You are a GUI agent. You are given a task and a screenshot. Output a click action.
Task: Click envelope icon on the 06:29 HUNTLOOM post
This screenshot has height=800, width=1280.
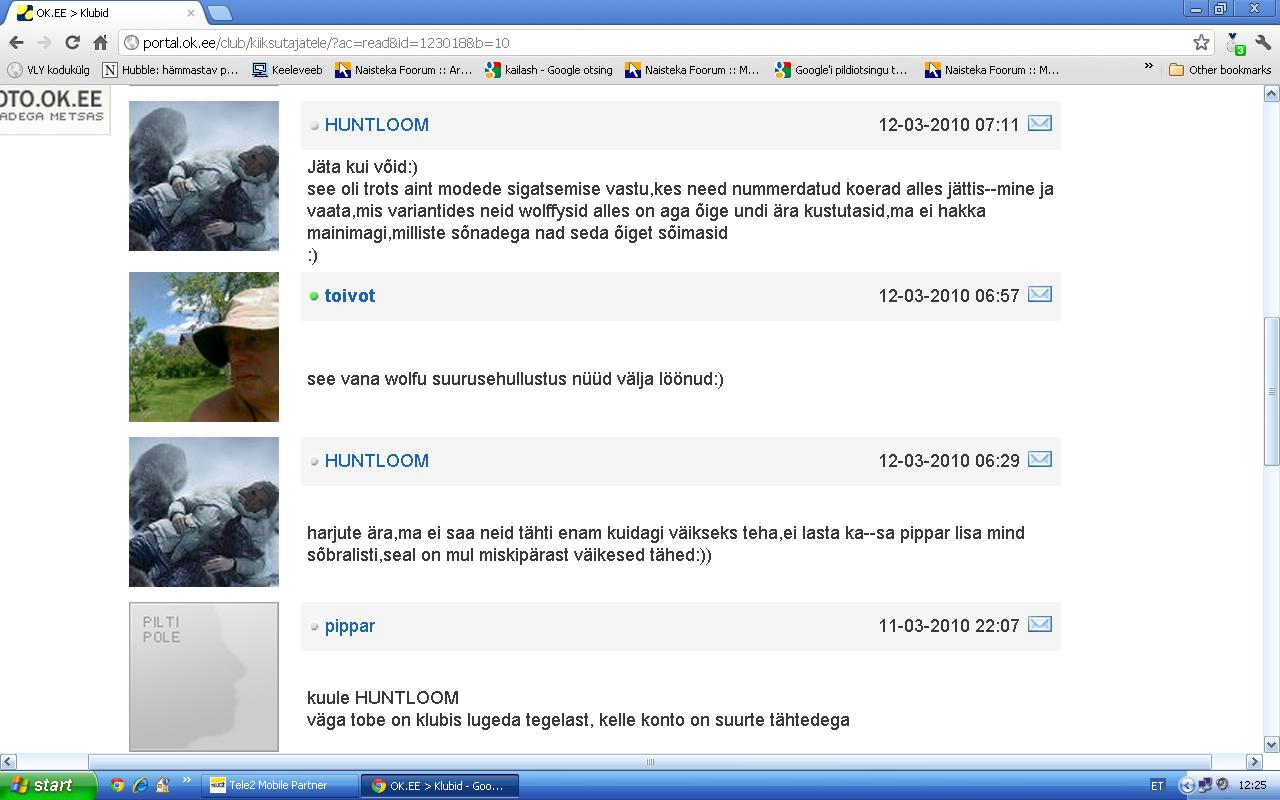[x=1040, y=459]
